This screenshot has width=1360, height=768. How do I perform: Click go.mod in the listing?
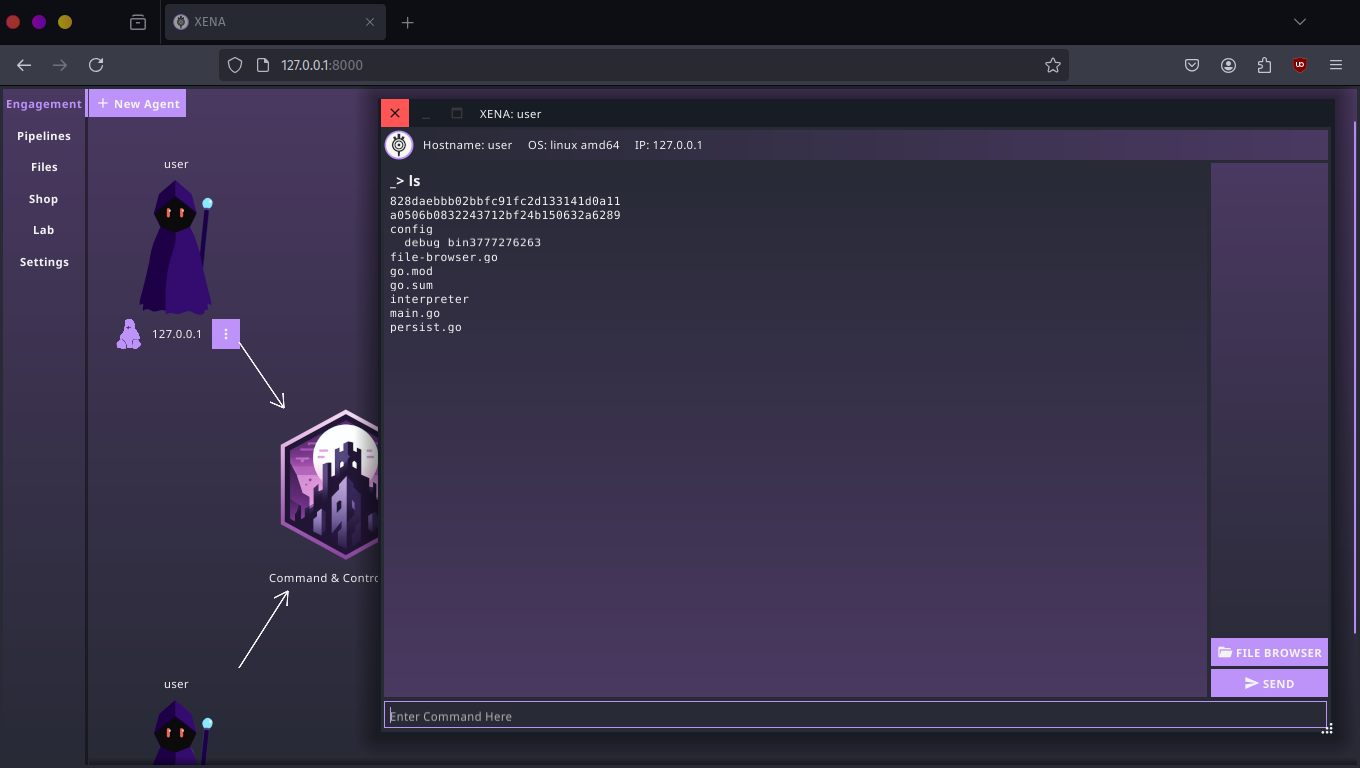click(x=411, y=271)
